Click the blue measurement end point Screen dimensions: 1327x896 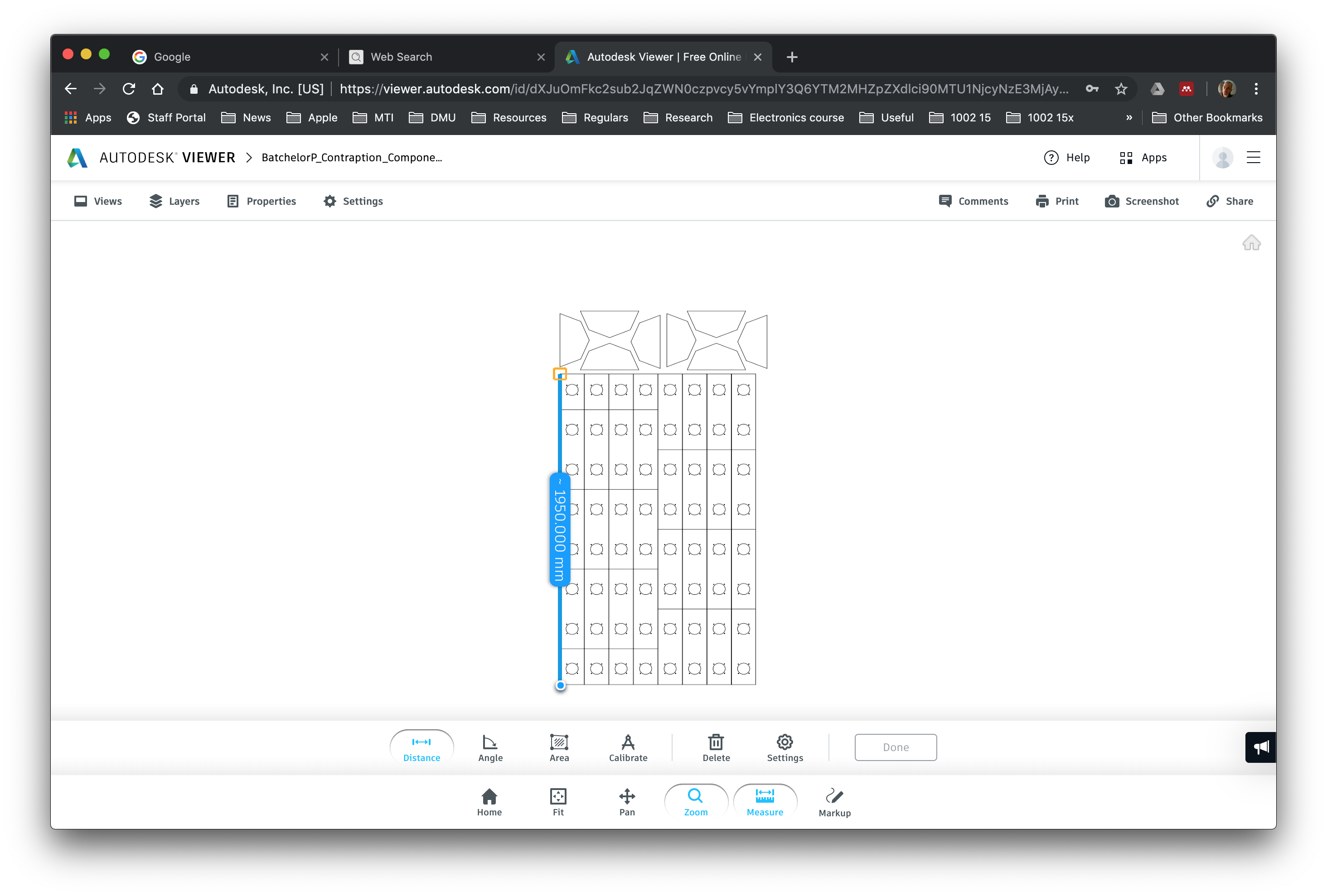[x=560, y=685]
